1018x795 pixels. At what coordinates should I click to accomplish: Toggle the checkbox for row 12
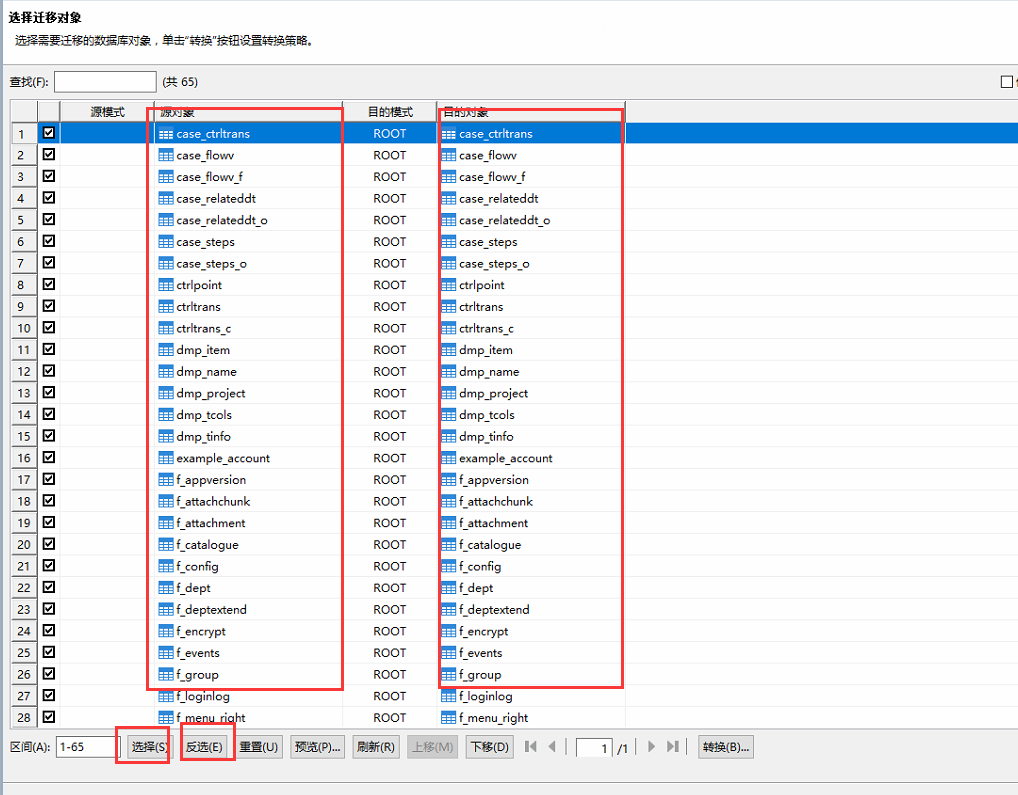(x=49, y=371)
